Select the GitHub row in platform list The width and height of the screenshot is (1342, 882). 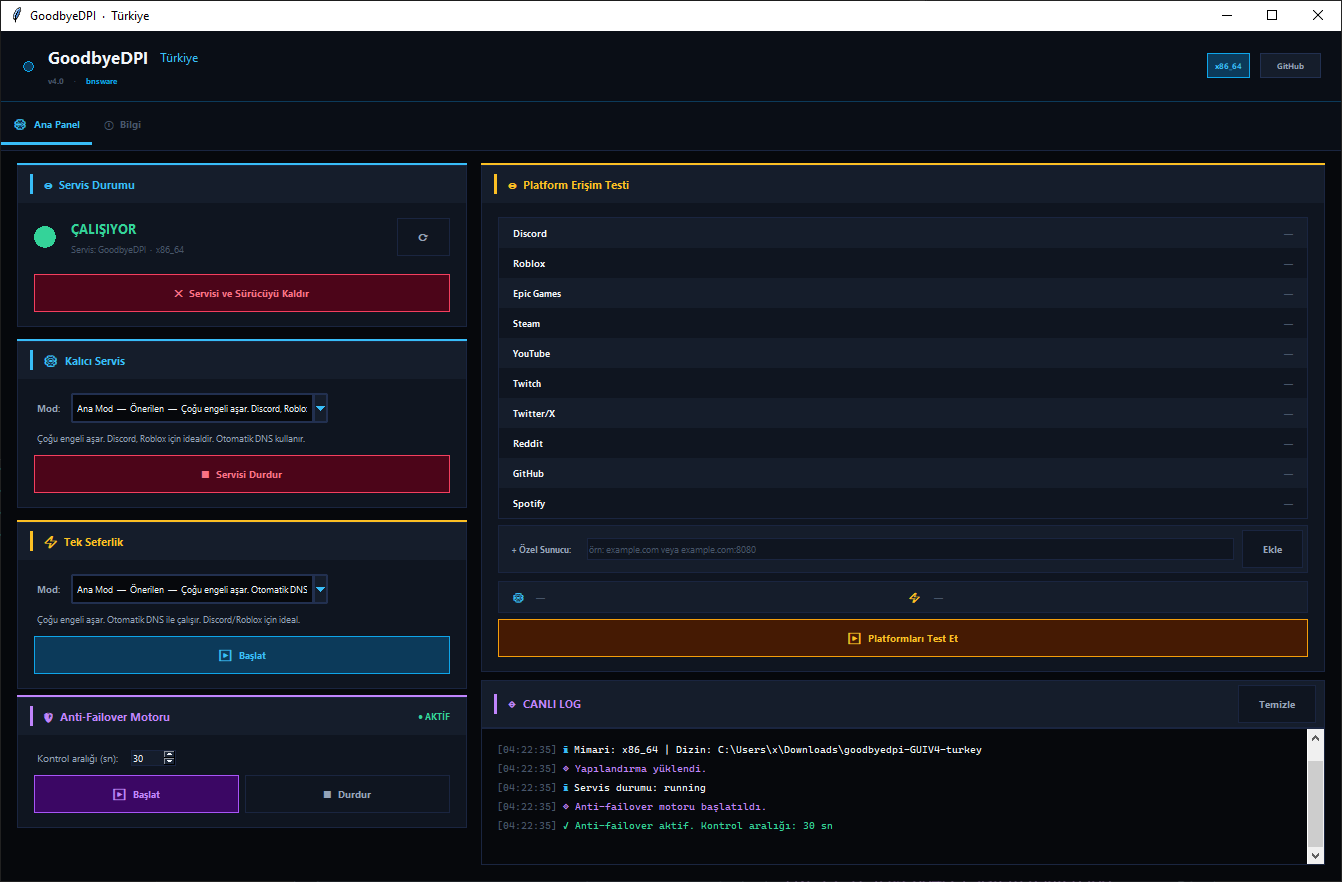903,473
